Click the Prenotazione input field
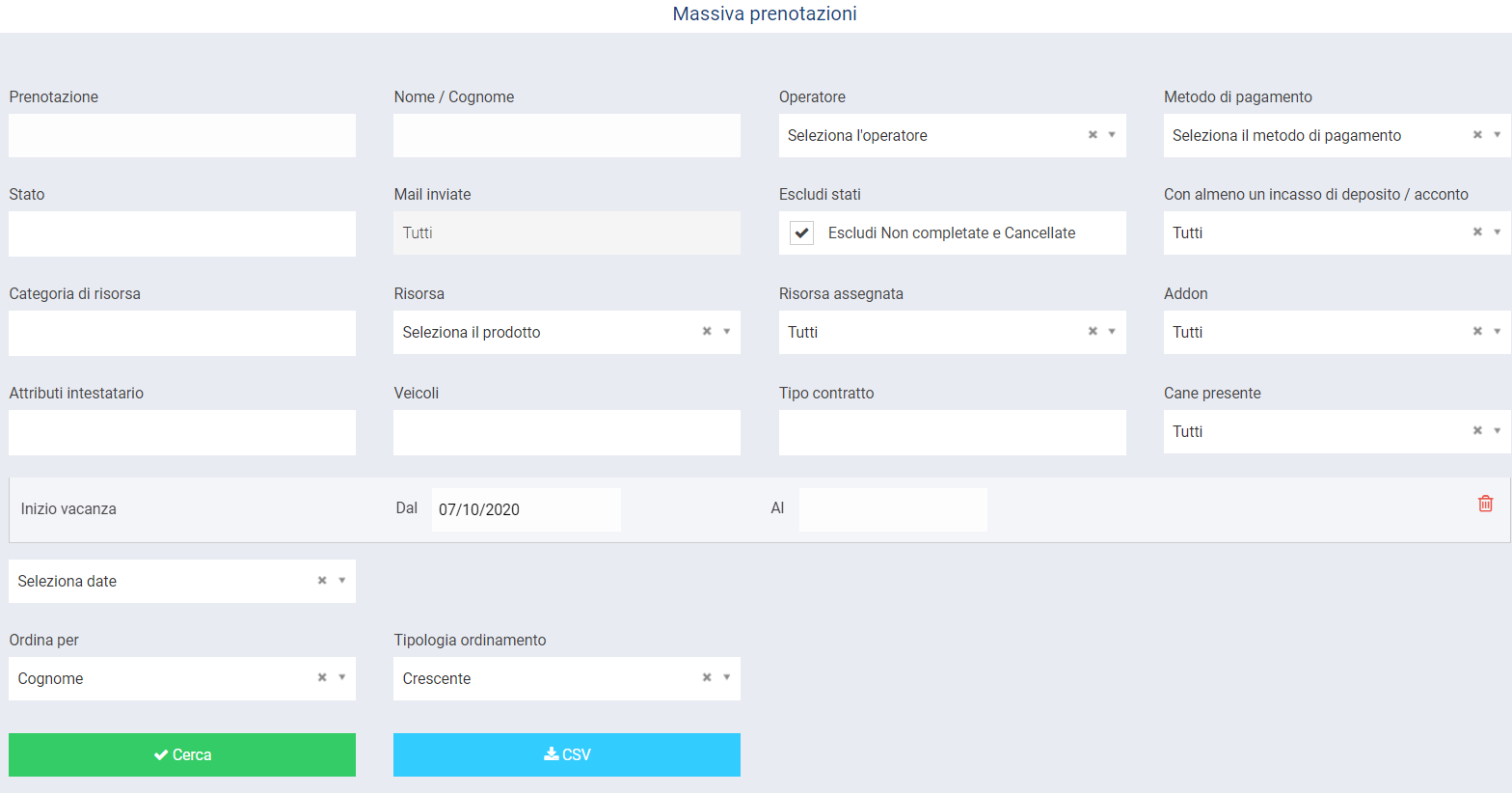Screen dimensions: 1512x793 pos(182,135)
